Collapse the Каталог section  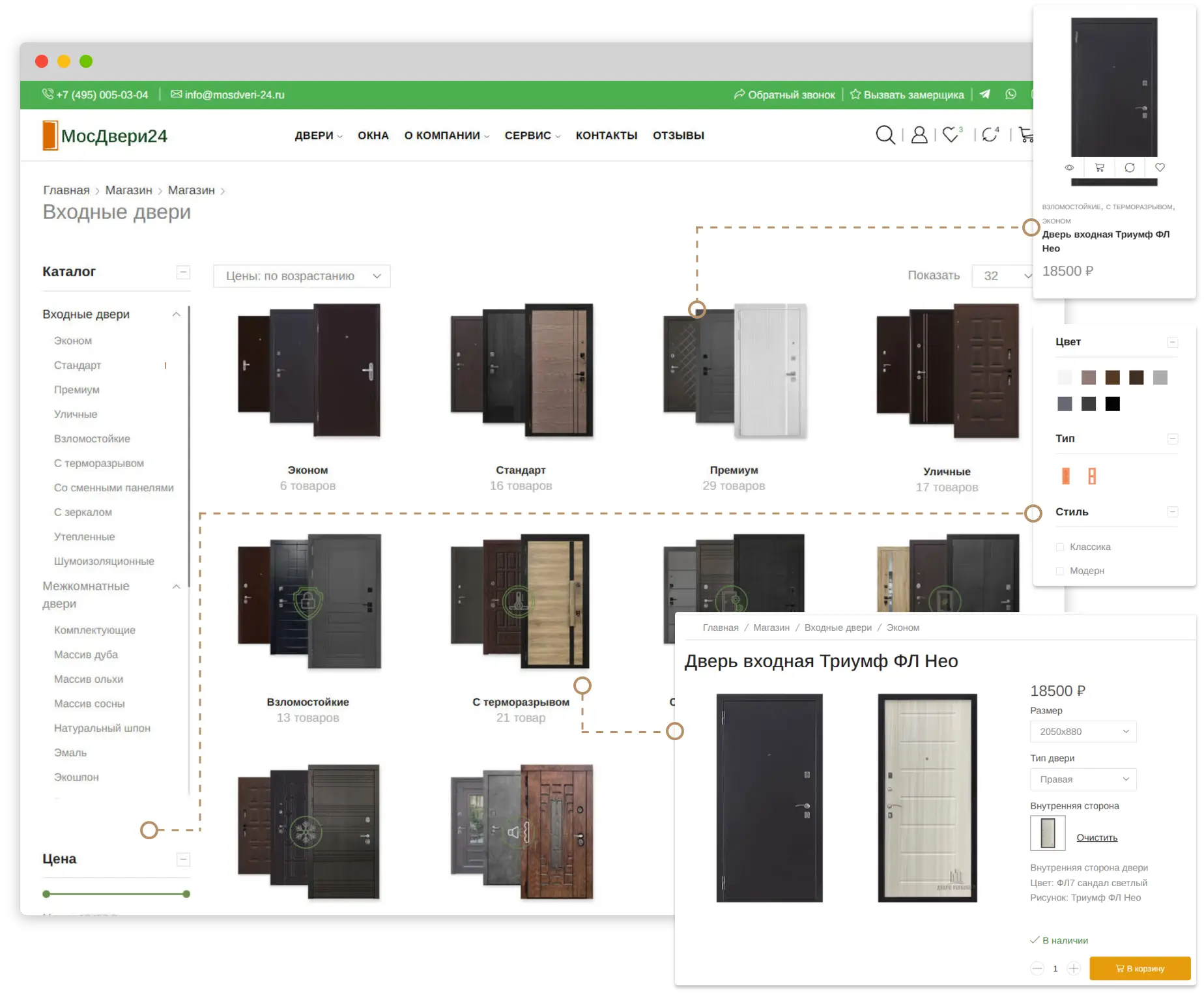(183, 272)
